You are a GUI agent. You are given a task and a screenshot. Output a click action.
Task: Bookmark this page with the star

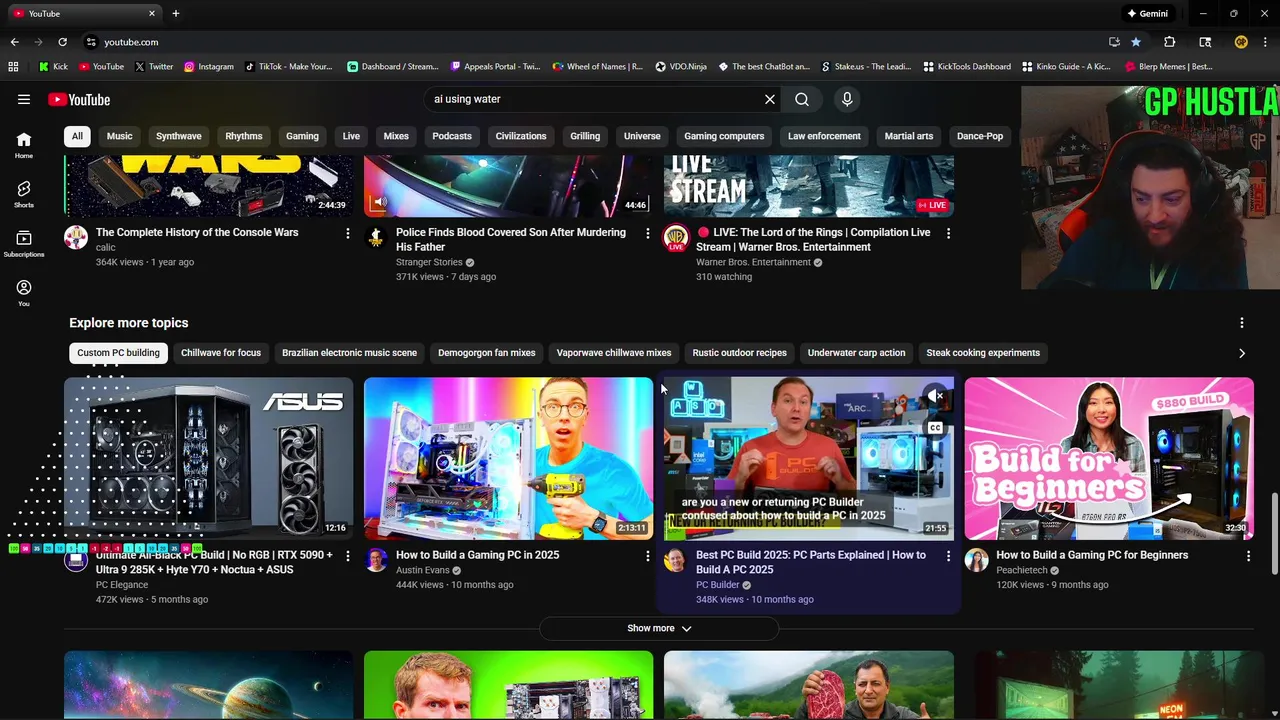point(1136,42)
